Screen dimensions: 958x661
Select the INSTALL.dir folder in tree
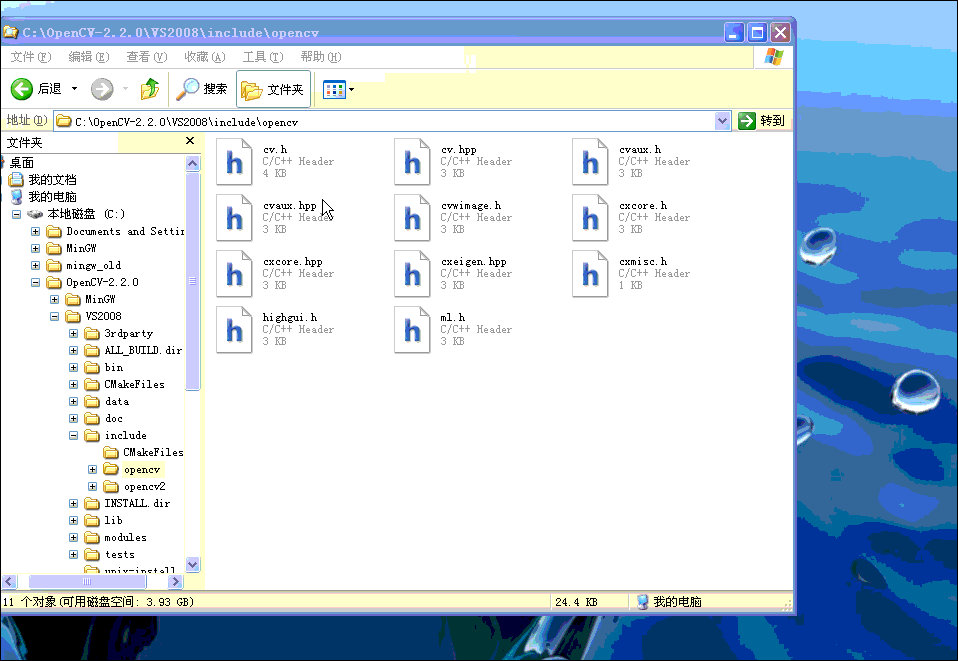point(137,503)
